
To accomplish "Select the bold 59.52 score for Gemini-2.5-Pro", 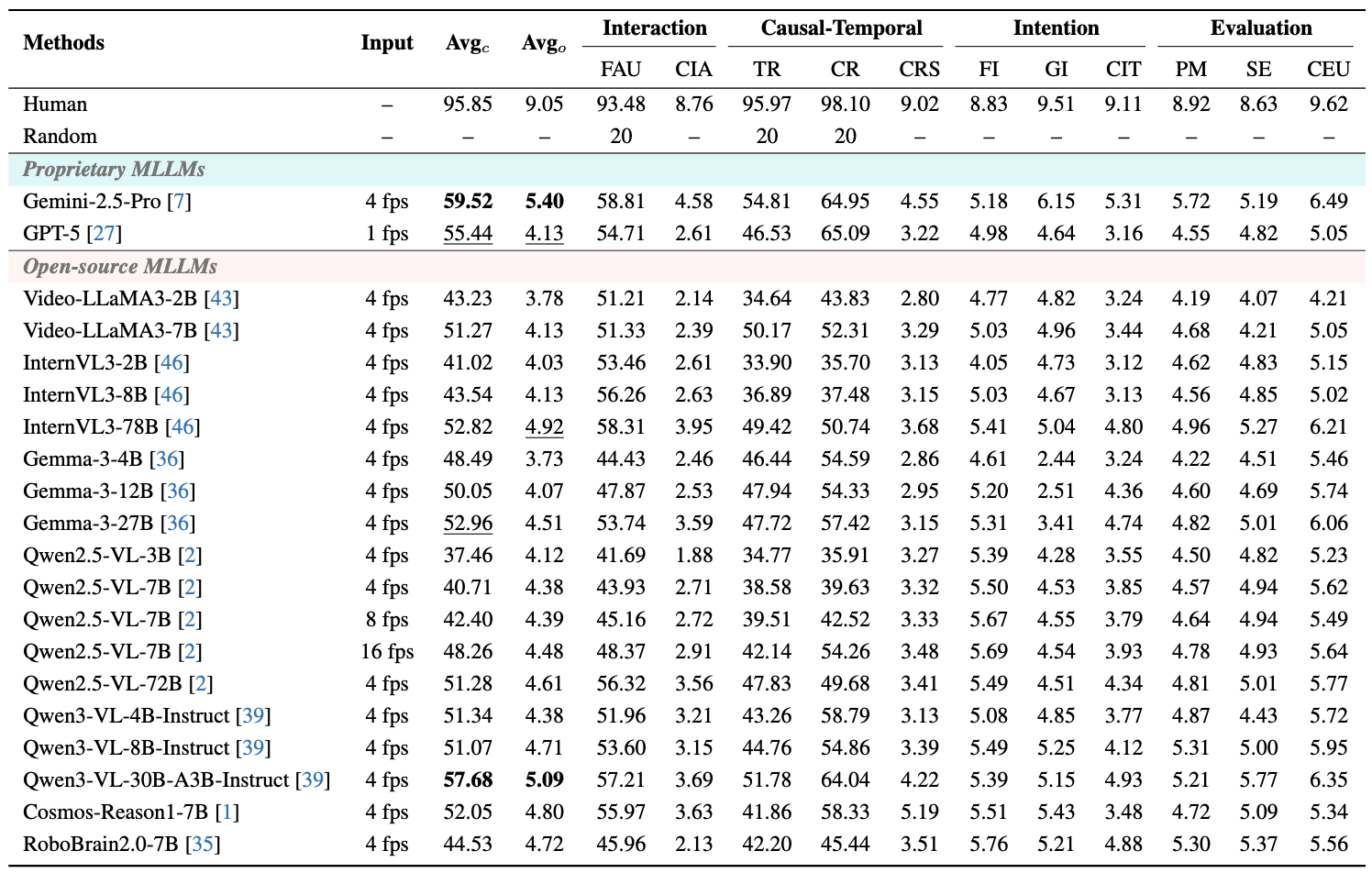I will [468, 202].
